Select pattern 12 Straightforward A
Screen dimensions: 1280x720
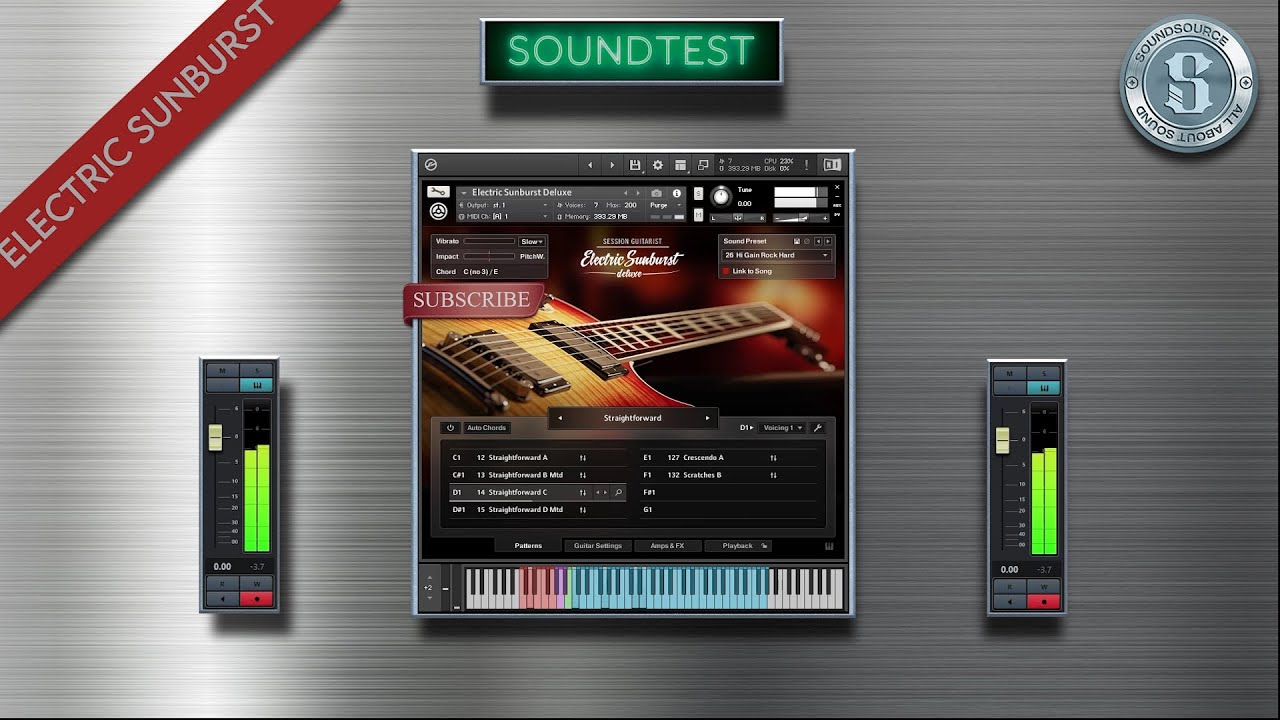point(537,458)
